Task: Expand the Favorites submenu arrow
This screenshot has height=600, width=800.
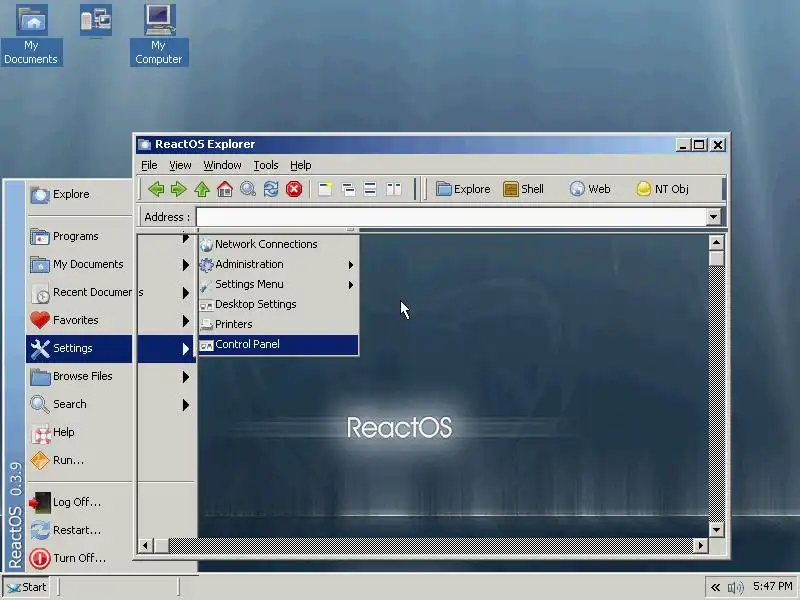Action: tap(186, 321)
